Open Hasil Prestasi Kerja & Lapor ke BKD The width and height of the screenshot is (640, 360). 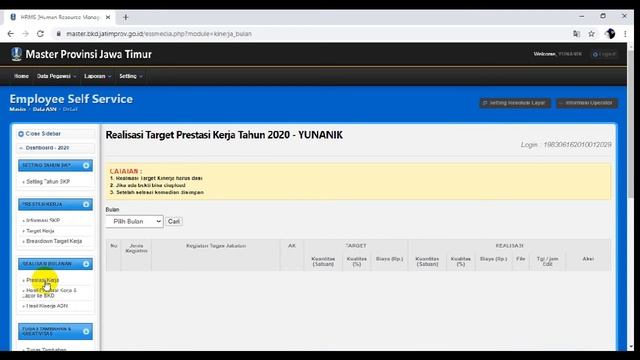click(x=49, y=293)
